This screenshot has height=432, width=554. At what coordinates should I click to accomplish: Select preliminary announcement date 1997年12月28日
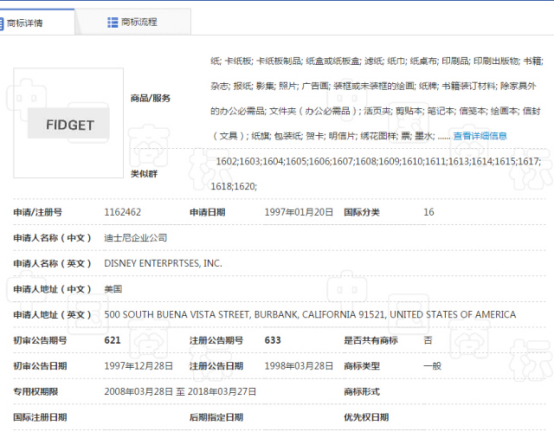click(x=138, y=366)
